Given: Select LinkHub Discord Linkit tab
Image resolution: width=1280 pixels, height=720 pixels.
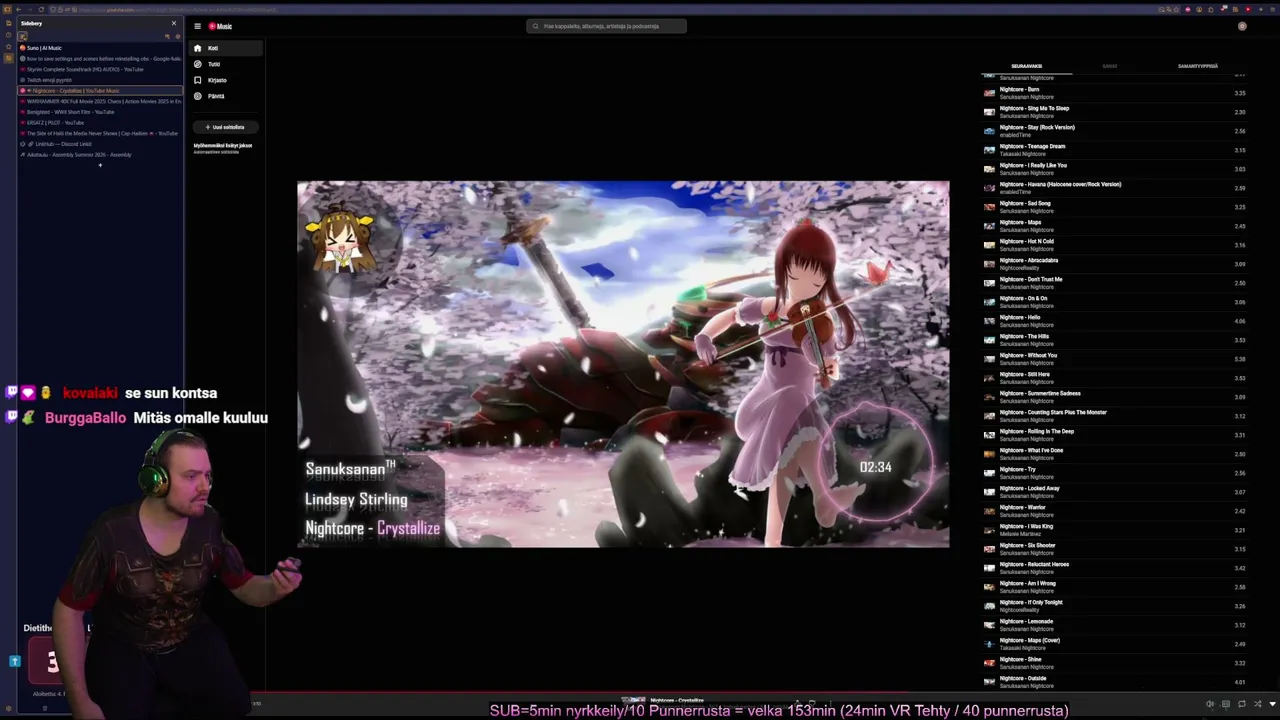Looking at the screenshot, I should coord(100,144).
